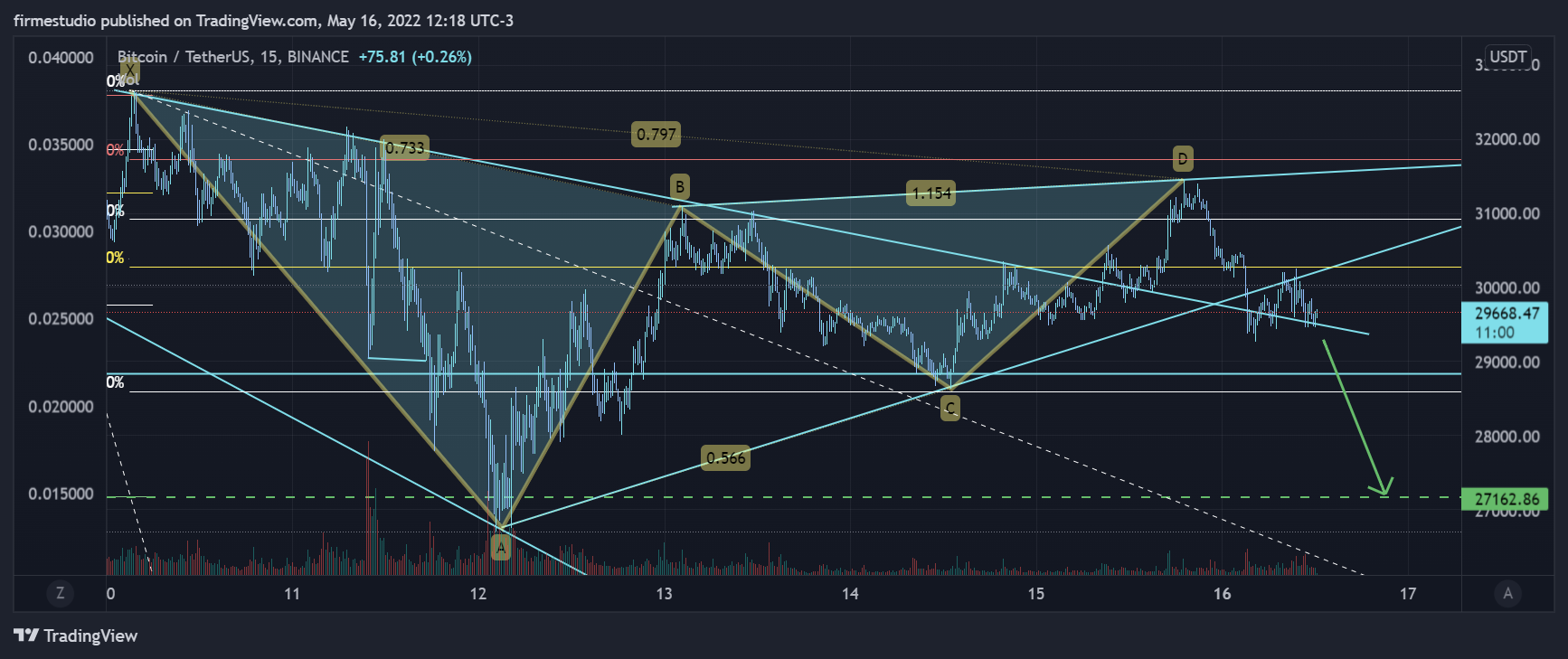Click the 29000.00 price axis label

[x=1507, y=362]
